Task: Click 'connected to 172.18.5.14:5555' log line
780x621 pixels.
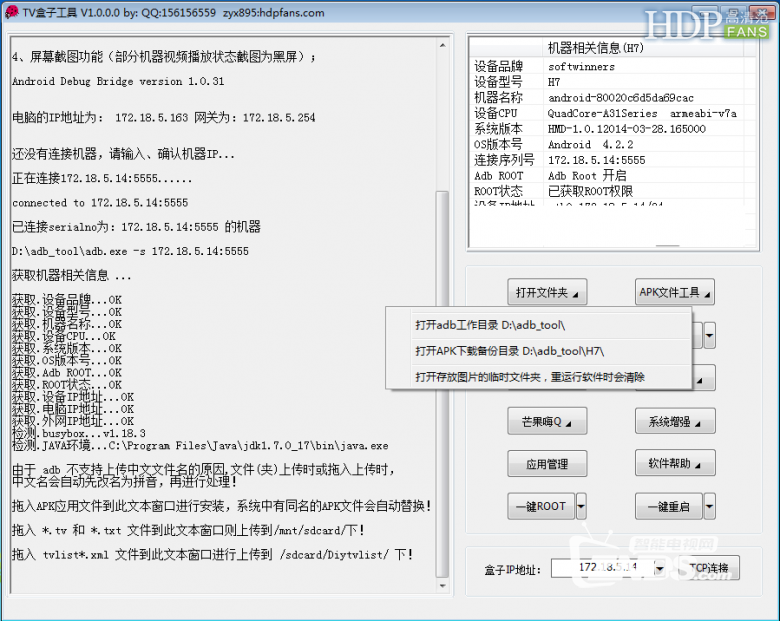Action: 100,203
